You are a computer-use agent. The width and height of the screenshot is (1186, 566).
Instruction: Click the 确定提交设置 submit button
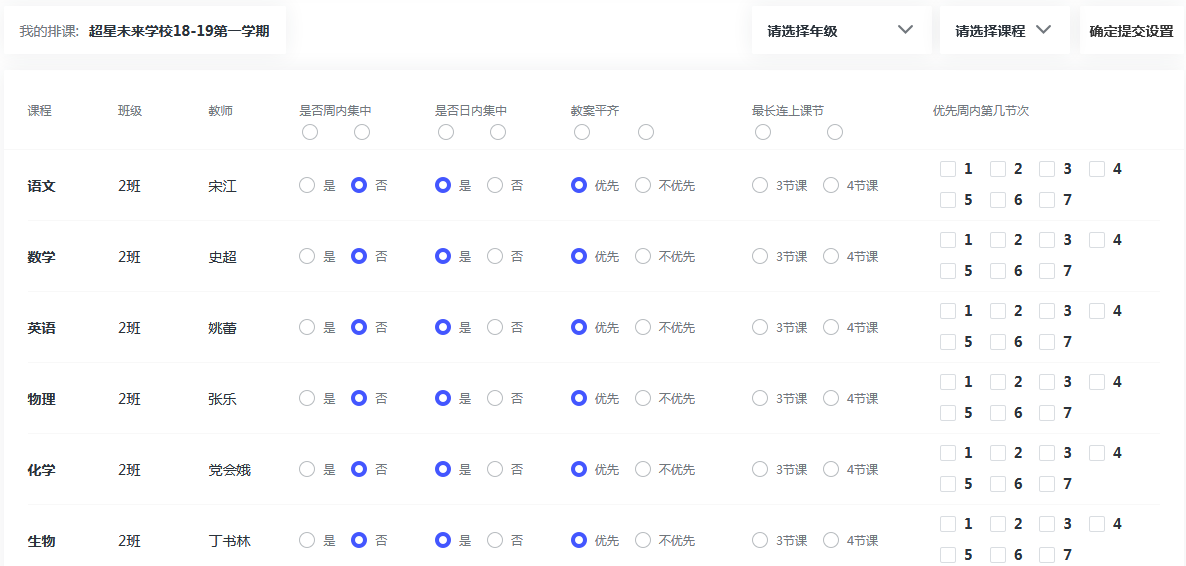(1131, 31)
